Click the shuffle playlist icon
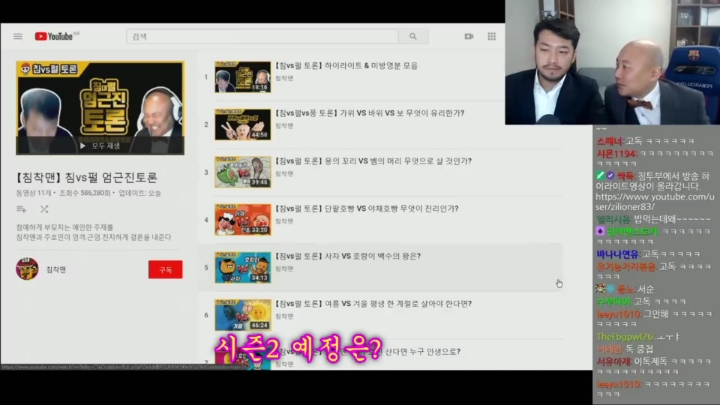 click(44, 209)
